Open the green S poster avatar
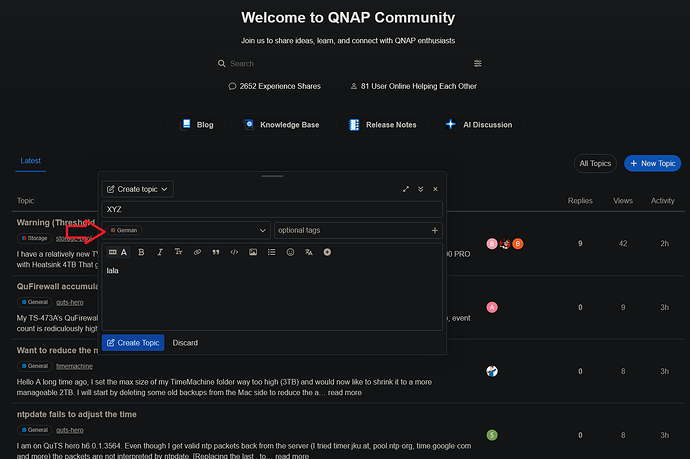The height and width of the screenshot is (459, 690). (492, 435)
